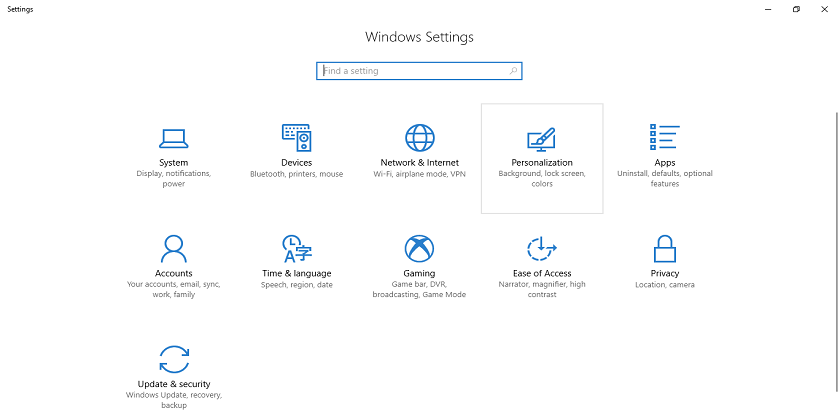The image size is (840, 420).
Task: Click 'Speech, region, date' description
Action: click(x=297, y=285)
